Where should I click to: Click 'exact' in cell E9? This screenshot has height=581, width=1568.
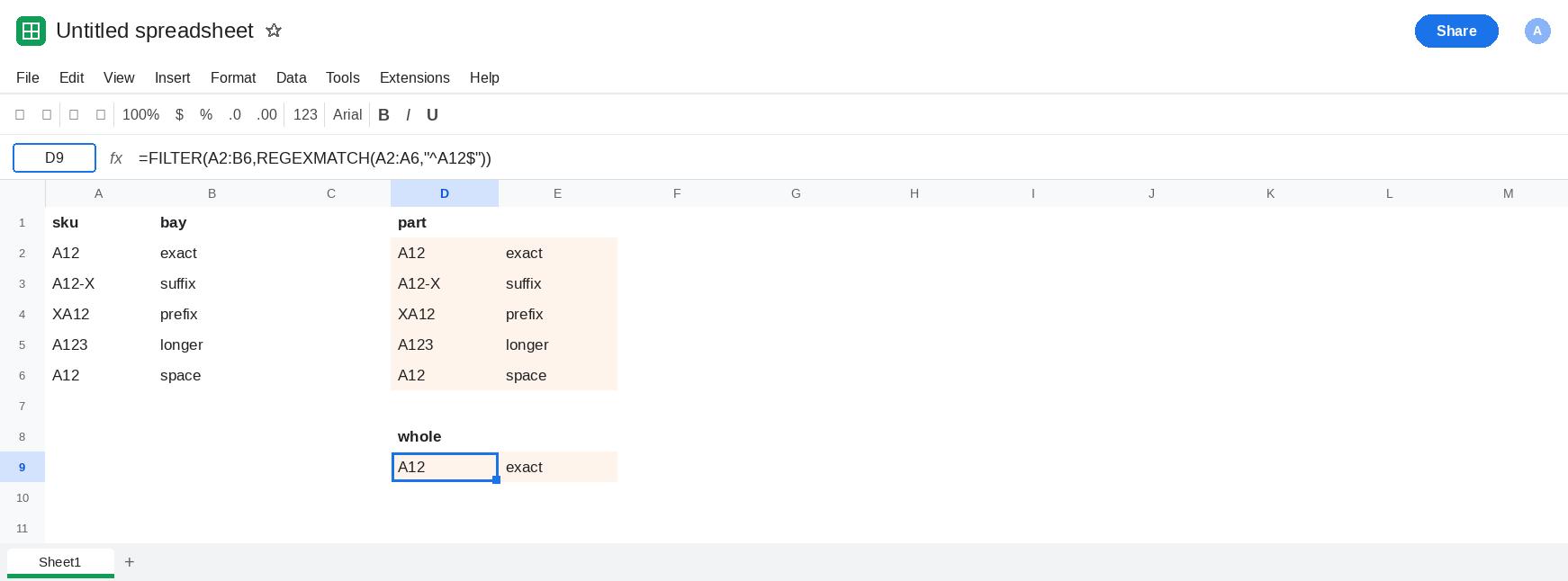558,467
